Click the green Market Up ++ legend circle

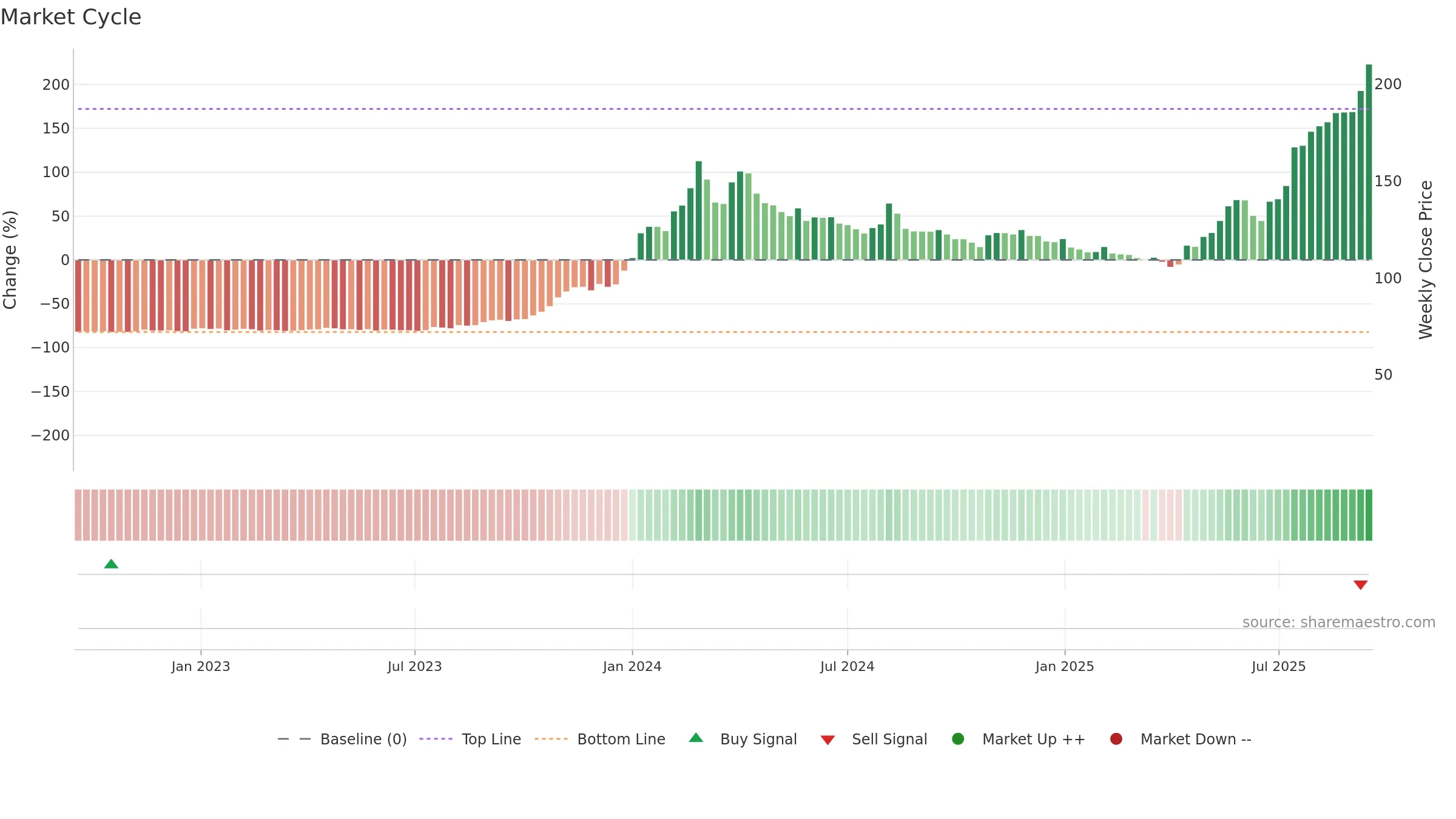(x=958, y=739)
